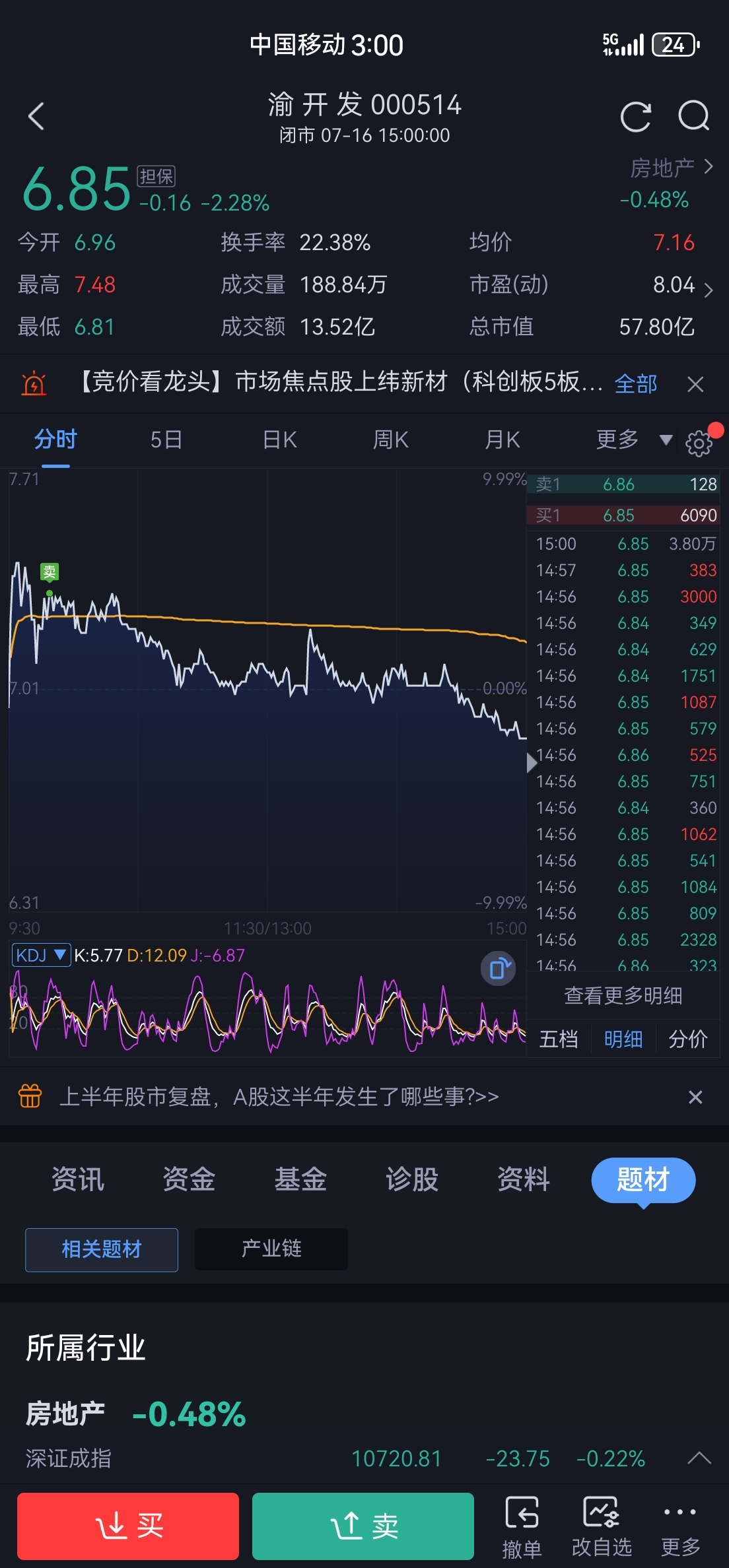729x1568 pixels.
Task: Tap the intraday price chart area
Action: tap(267, 690)
